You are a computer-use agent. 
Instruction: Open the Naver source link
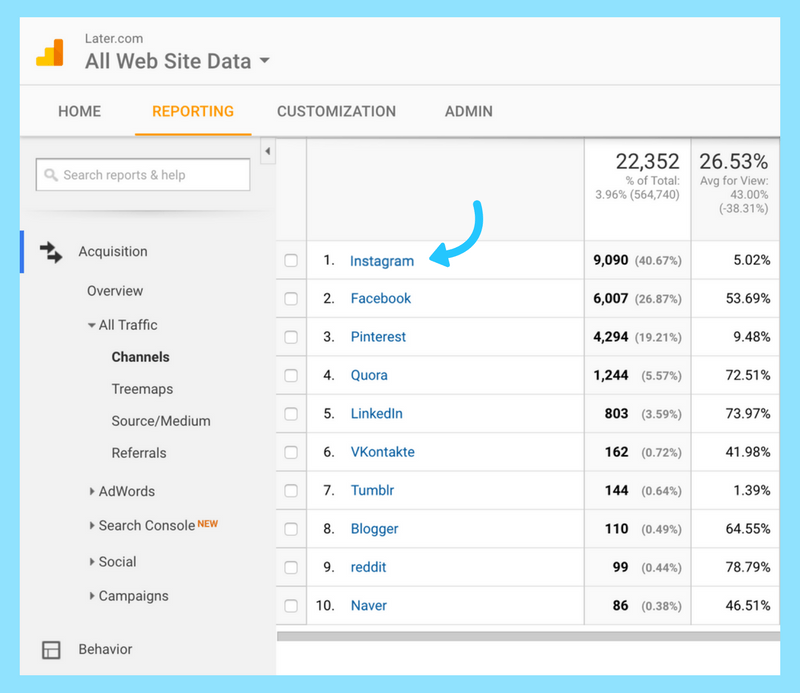coord(369,606)
